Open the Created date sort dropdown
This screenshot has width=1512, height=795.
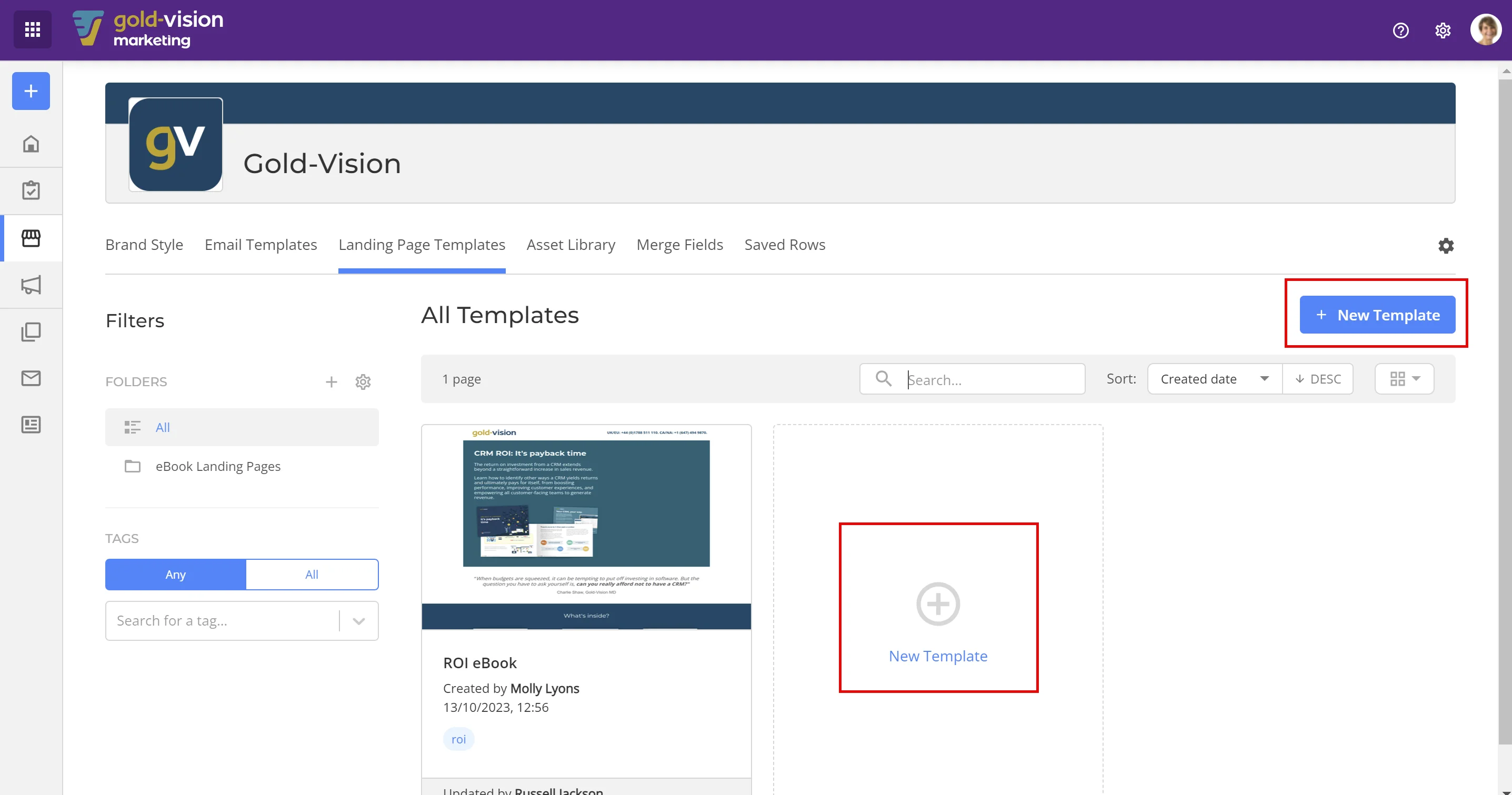(1215, 379)
